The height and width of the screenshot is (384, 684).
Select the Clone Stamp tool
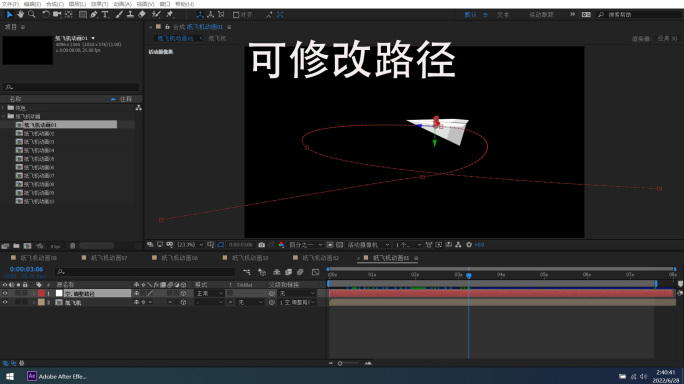tap(130, 14)
